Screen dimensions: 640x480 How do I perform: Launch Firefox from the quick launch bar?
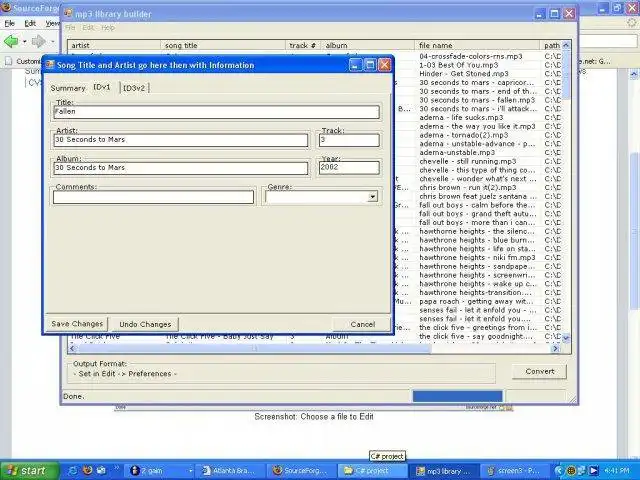tap(87, 471)
